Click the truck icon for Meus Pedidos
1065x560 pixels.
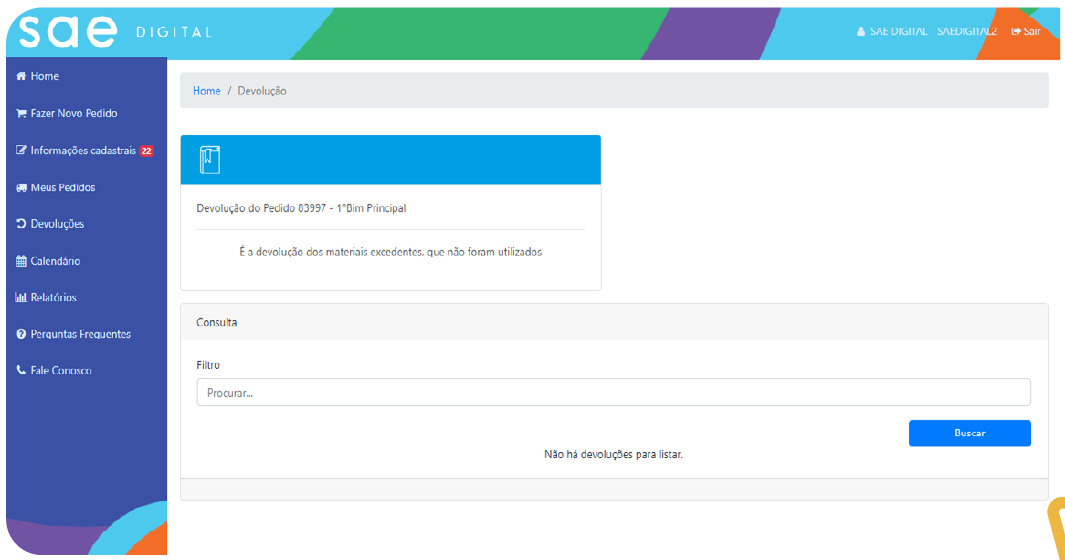point(21,188)
